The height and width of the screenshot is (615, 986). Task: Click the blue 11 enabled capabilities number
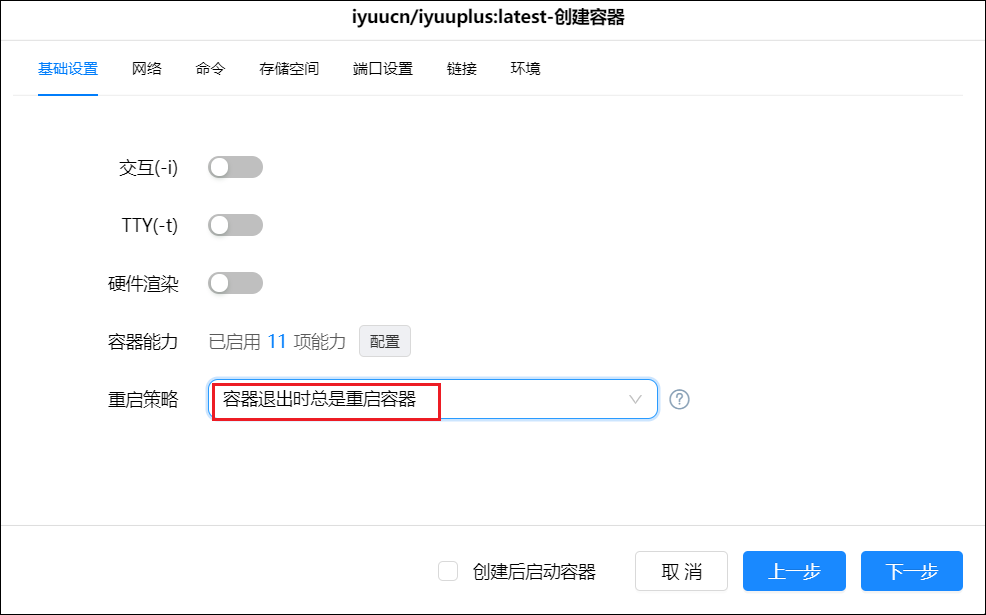tap(276, 341)
